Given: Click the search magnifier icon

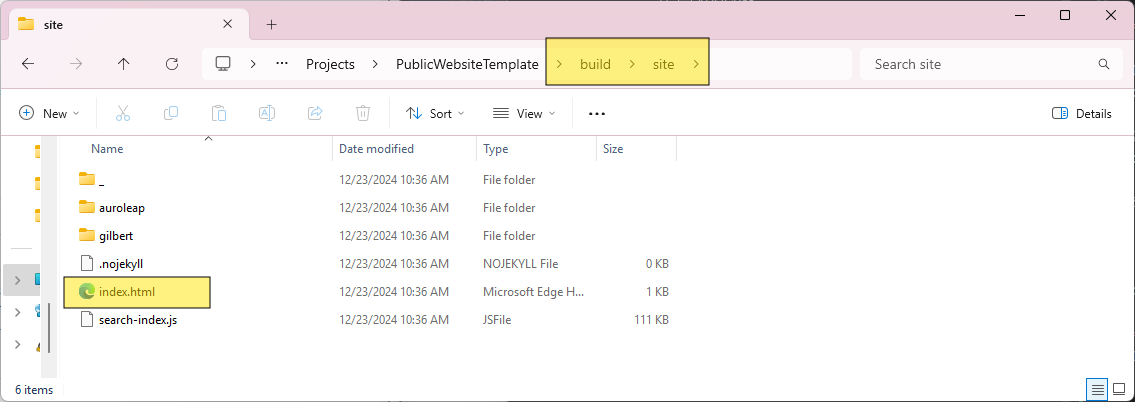Looking at the screenshot, I should [x=1104, y=64].
